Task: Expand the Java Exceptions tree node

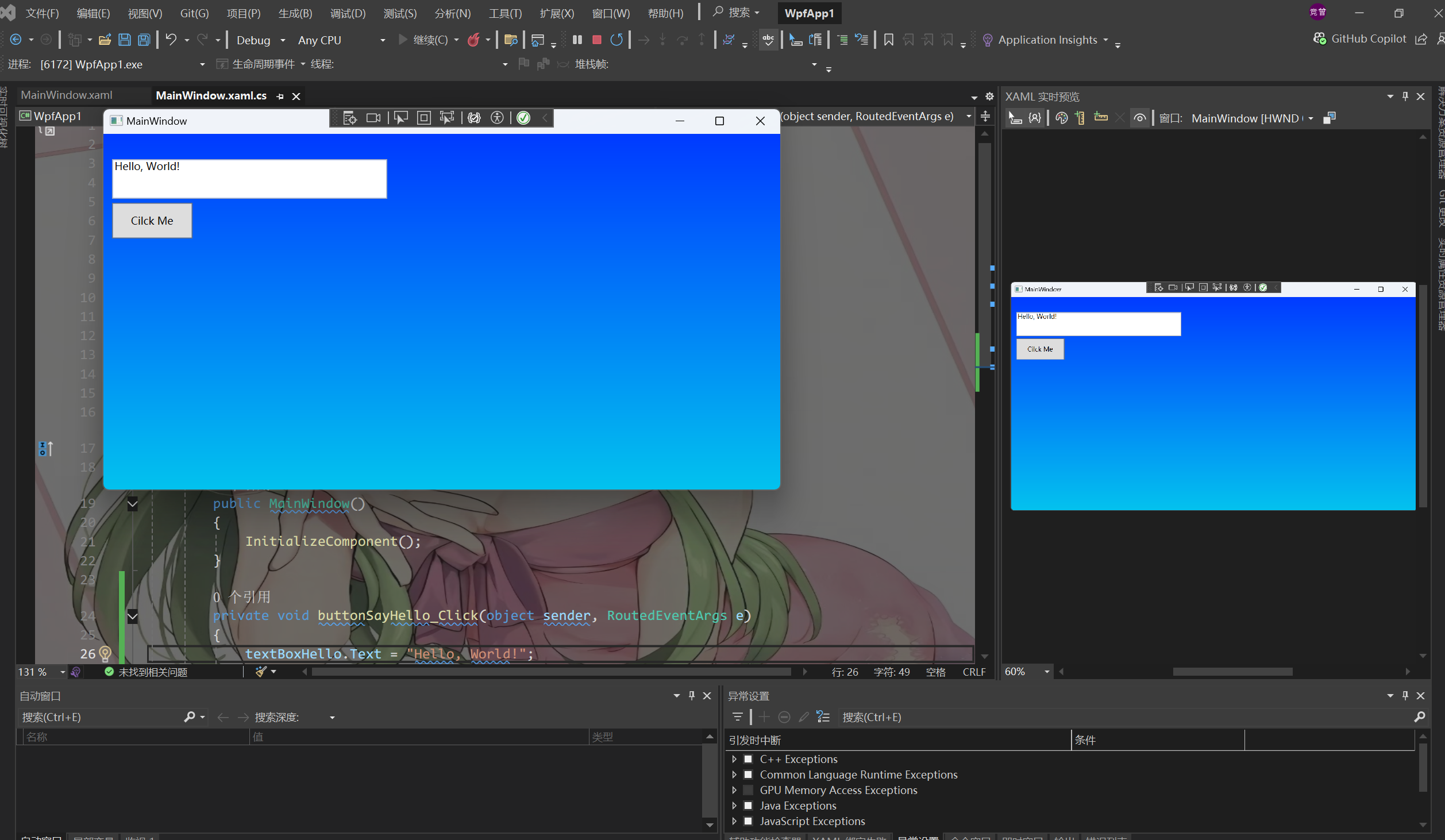Action: tap(734, 806)
